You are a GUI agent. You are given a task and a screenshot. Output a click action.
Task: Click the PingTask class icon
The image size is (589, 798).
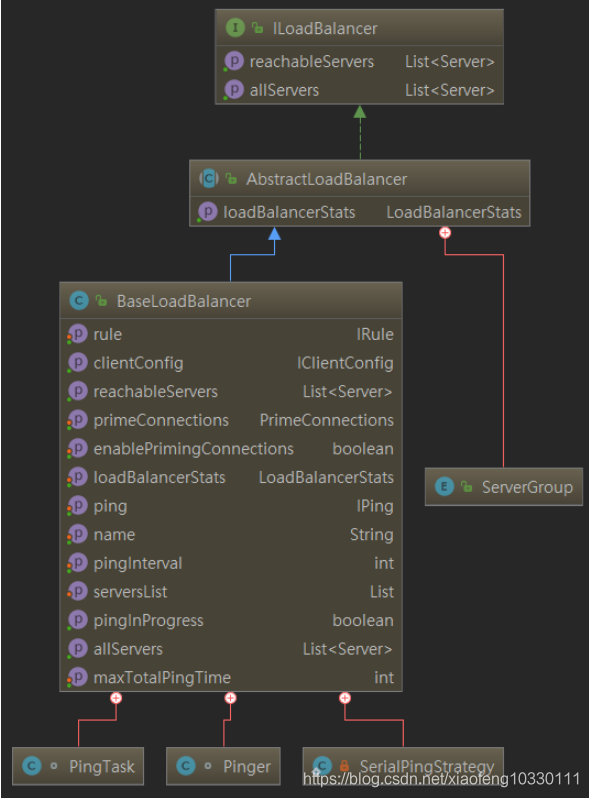point(32,765)
